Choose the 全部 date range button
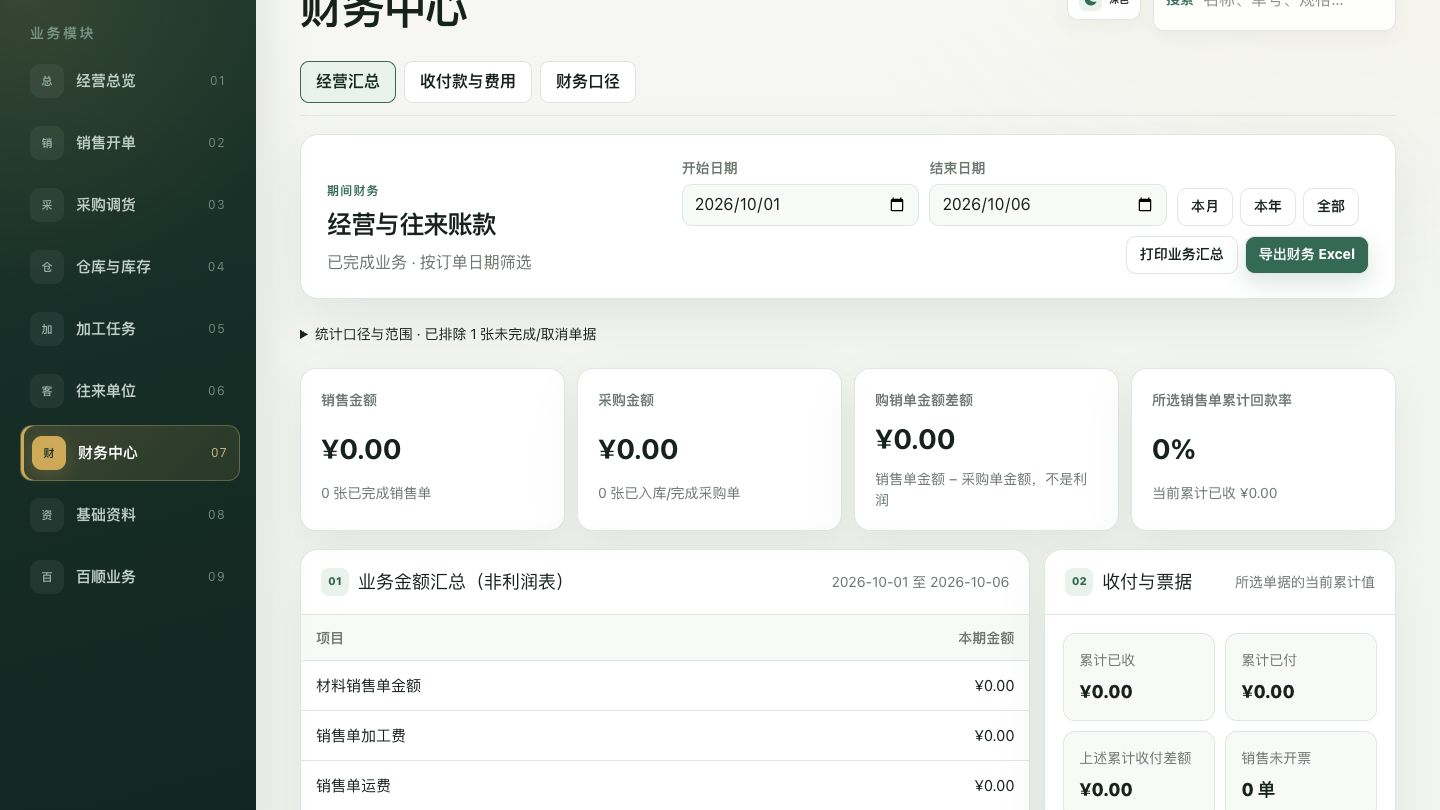 coord(1331,206)
